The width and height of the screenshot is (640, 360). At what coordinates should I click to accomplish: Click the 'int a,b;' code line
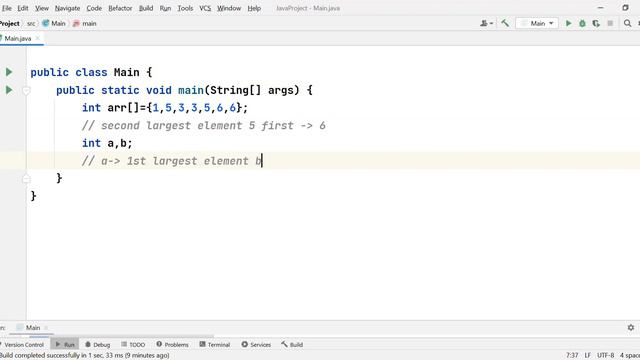point(107,143)
